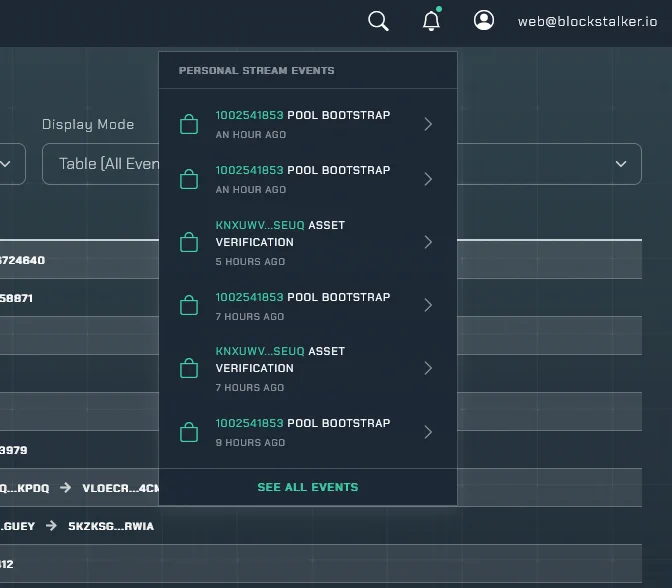Click '9 HOURS AGO' timestamp
This screenshot has width=672, height=588.
[250, 442]
